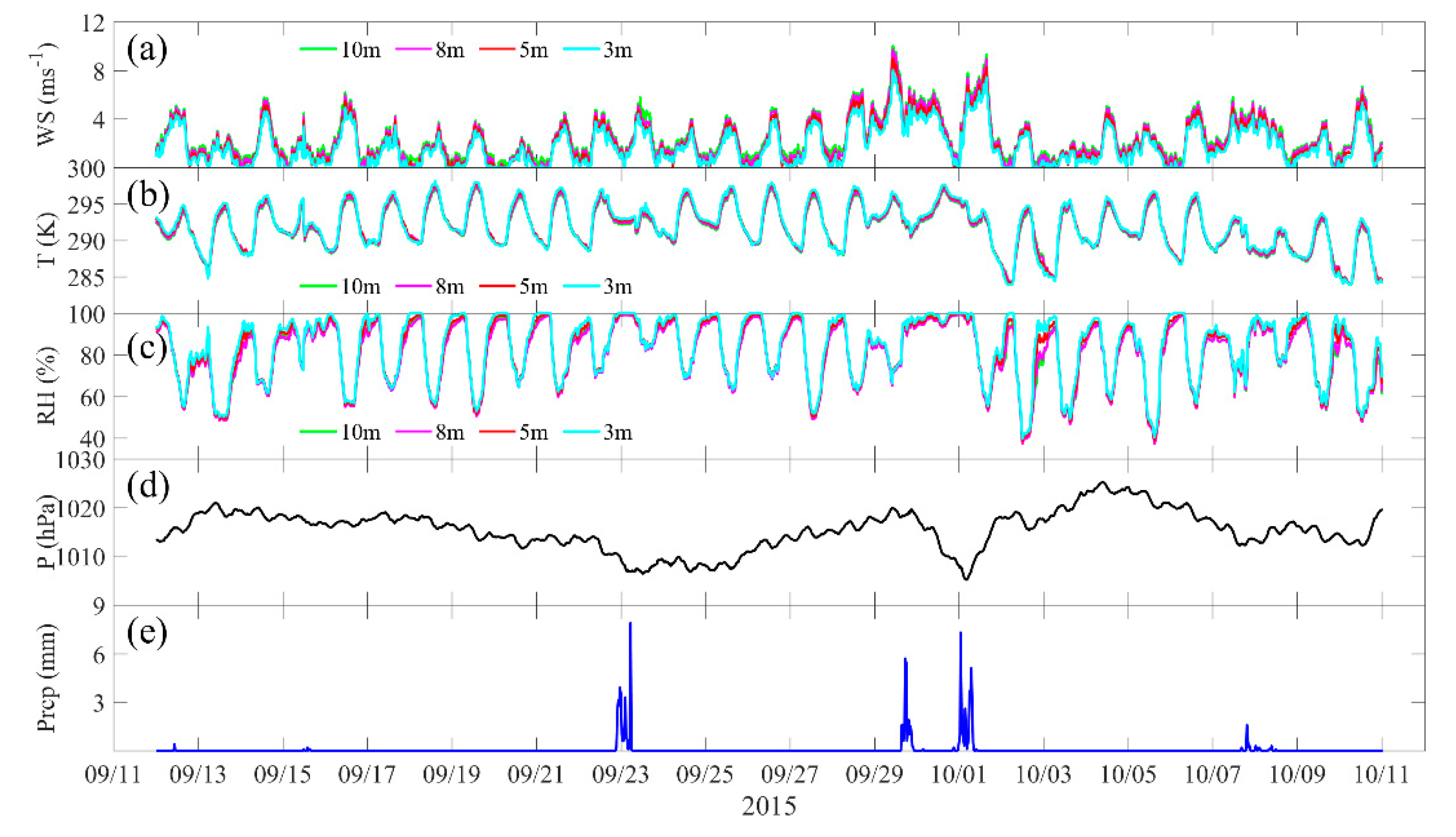The width and height of the screenshot is (1456, 837).
Task: Click the 10/09 date tick label
Action: click(x=1297, y=775)
